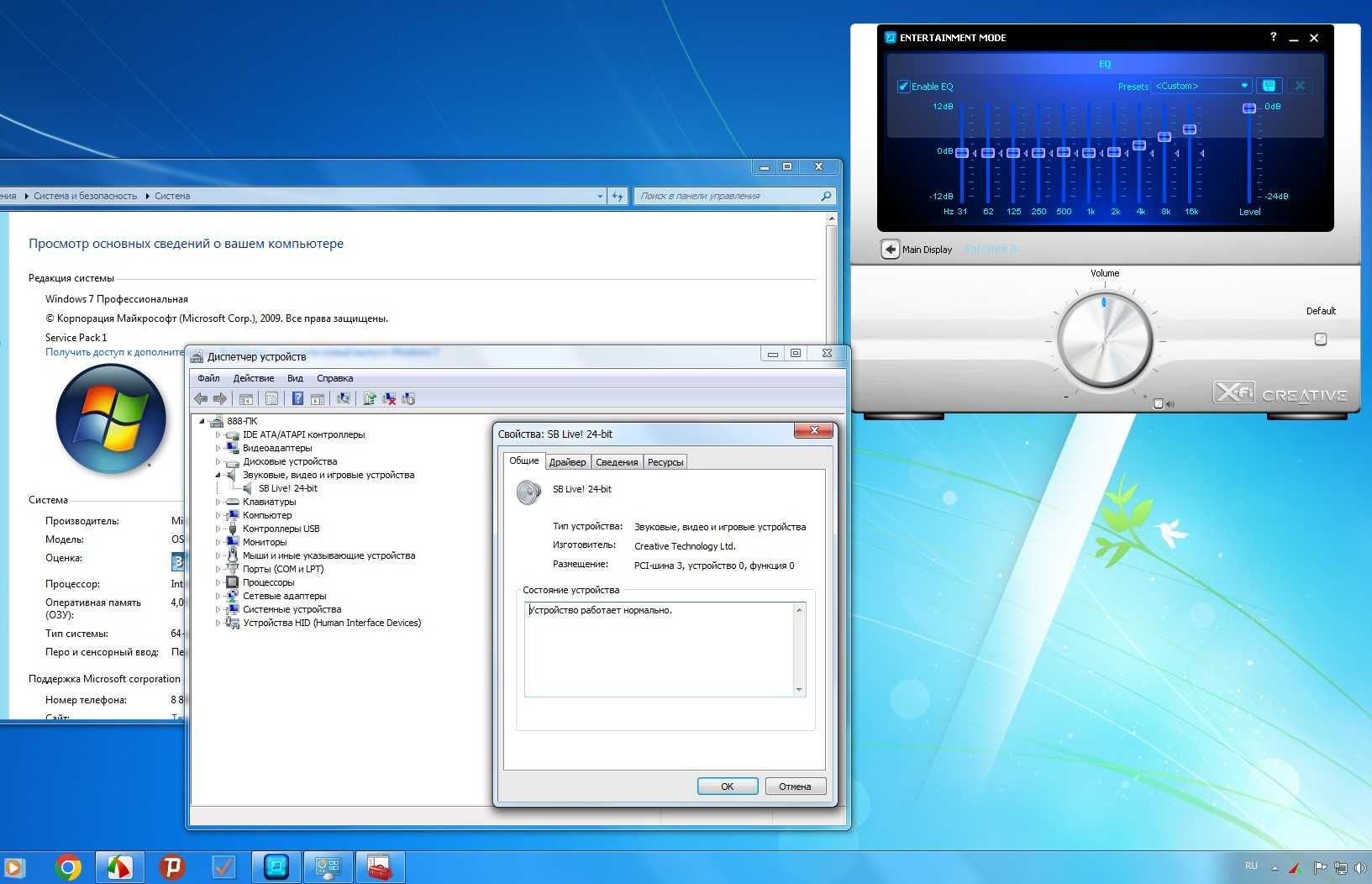Open the Получить доступ к дополнительным link
Screen dimensions: 1372x884
(x=114, y=352)
